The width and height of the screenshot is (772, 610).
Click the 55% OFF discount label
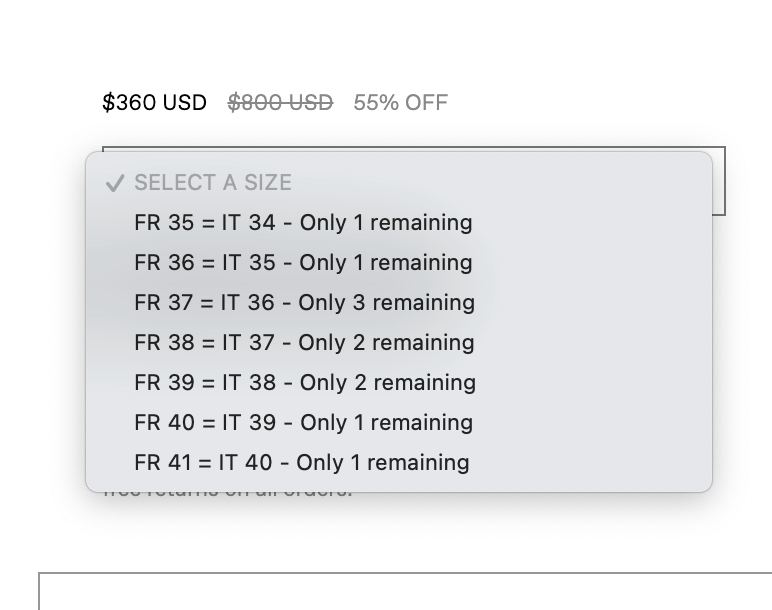pyautogui.click(x=400, y=102)
